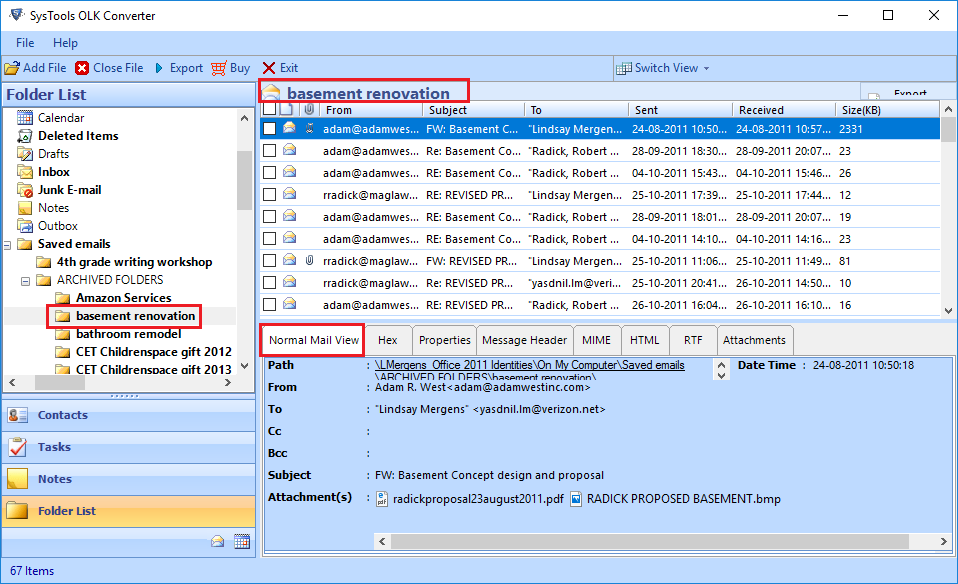Click the Export arrow icon in toolbar
The width and height of the screenshot is (958, 584).
pyautogui.click(x=159, y=68)
